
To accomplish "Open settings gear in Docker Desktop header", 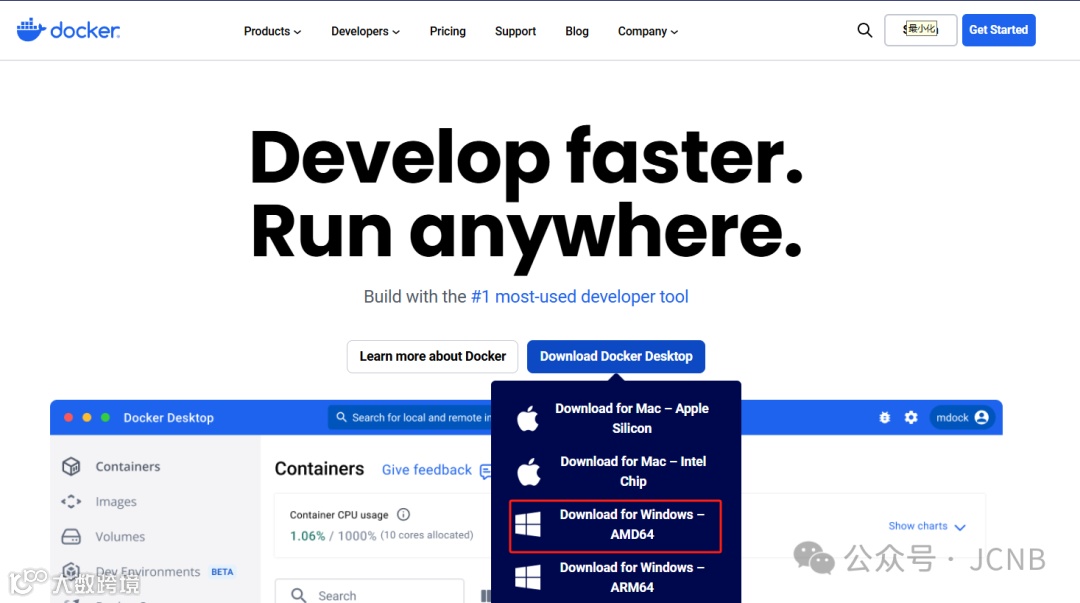I will point(911,418).
